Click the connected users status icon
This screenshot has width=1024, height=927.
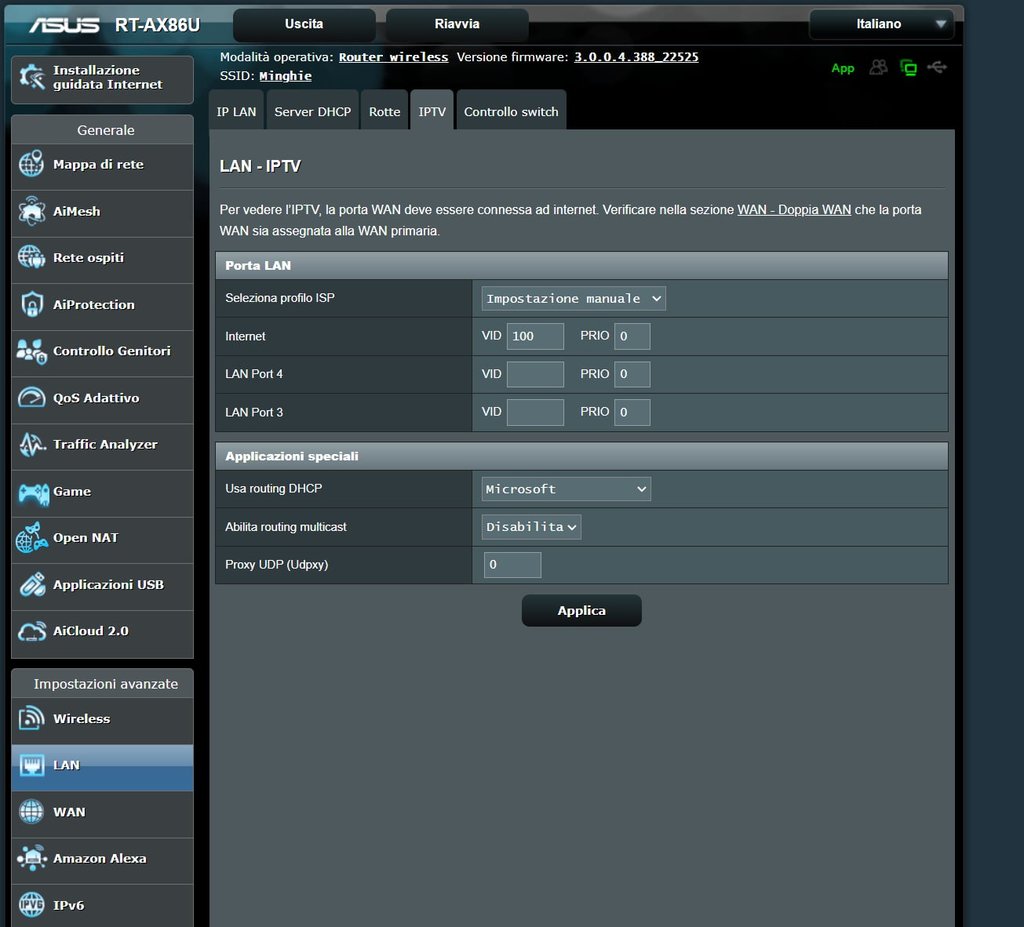point(878,68)
